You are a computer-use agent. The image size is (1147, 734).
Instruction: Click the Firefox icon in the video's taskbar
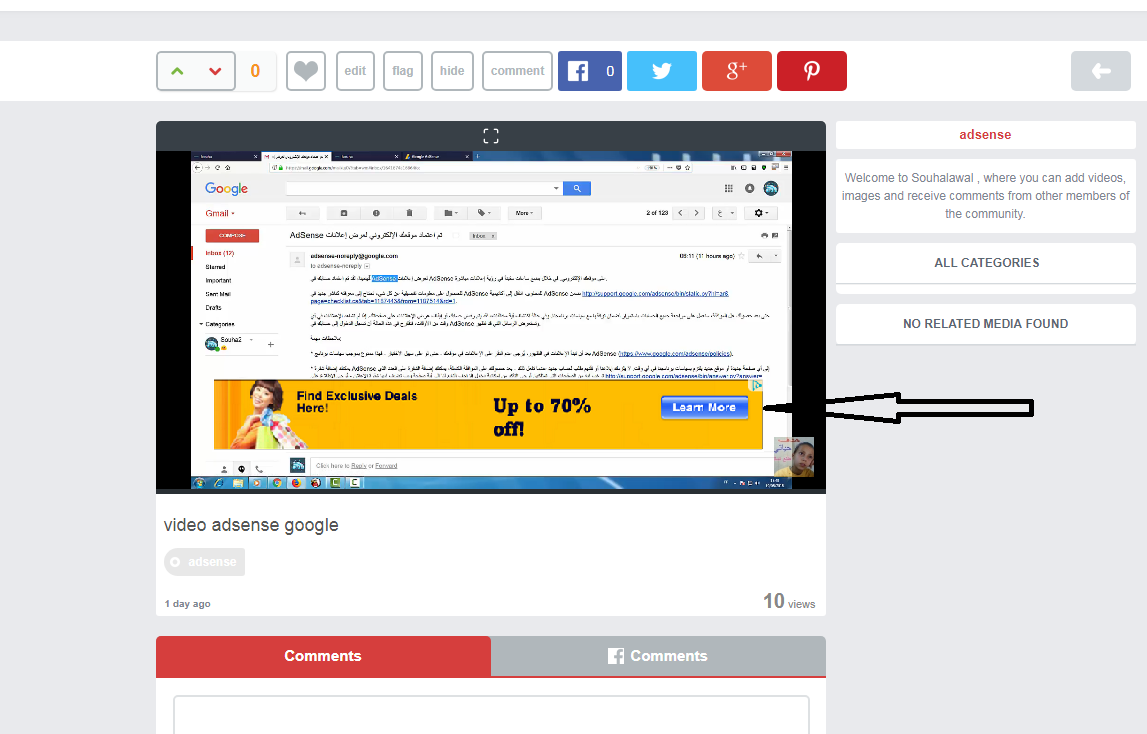point(296,483)
